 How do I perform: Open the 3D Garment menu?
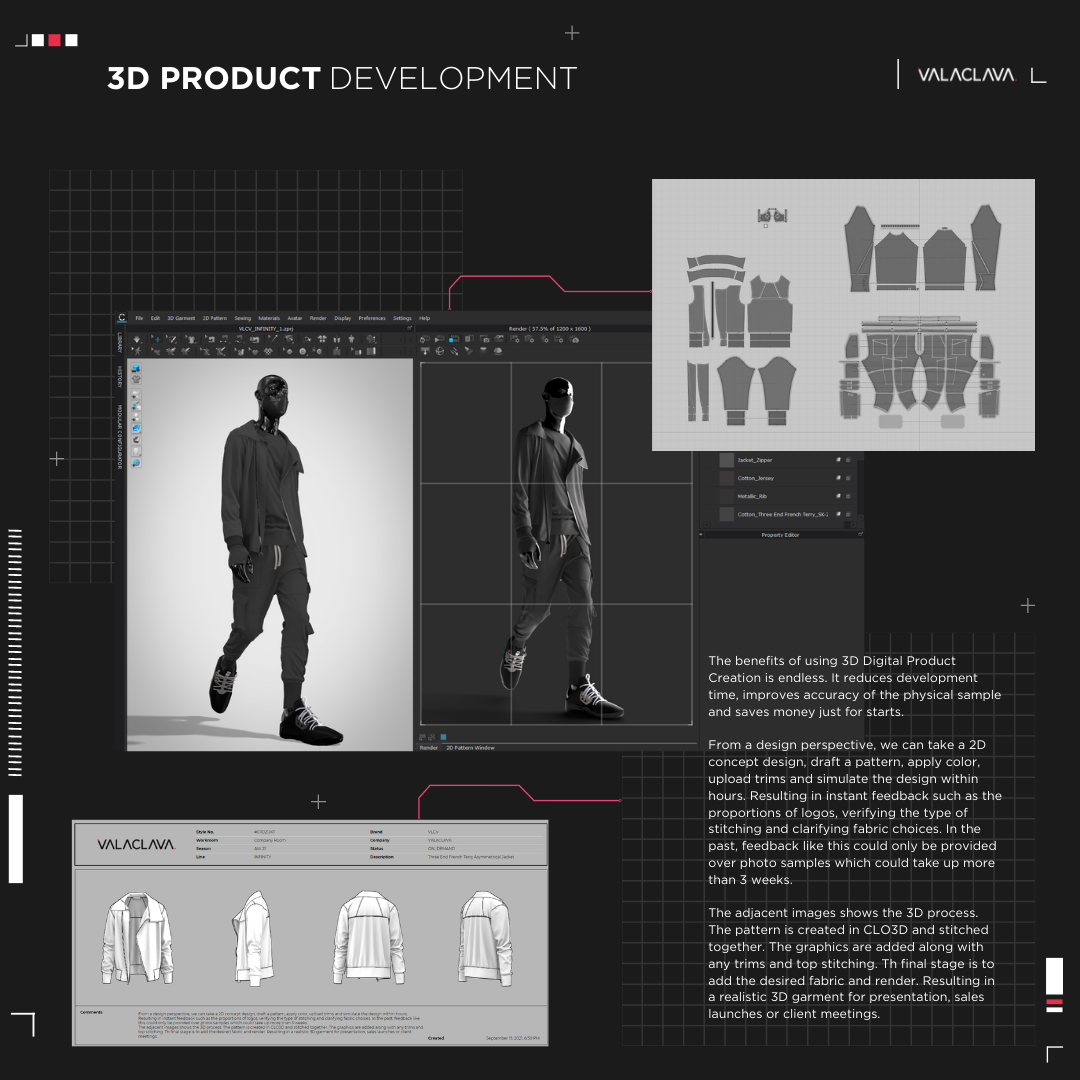181,318
